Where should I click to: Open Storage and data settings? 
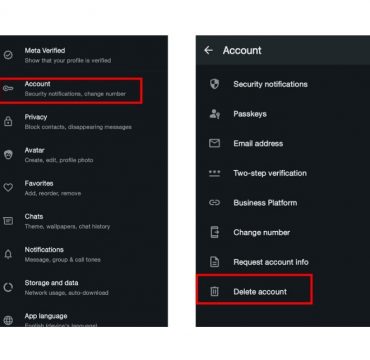tap(84, 287)
